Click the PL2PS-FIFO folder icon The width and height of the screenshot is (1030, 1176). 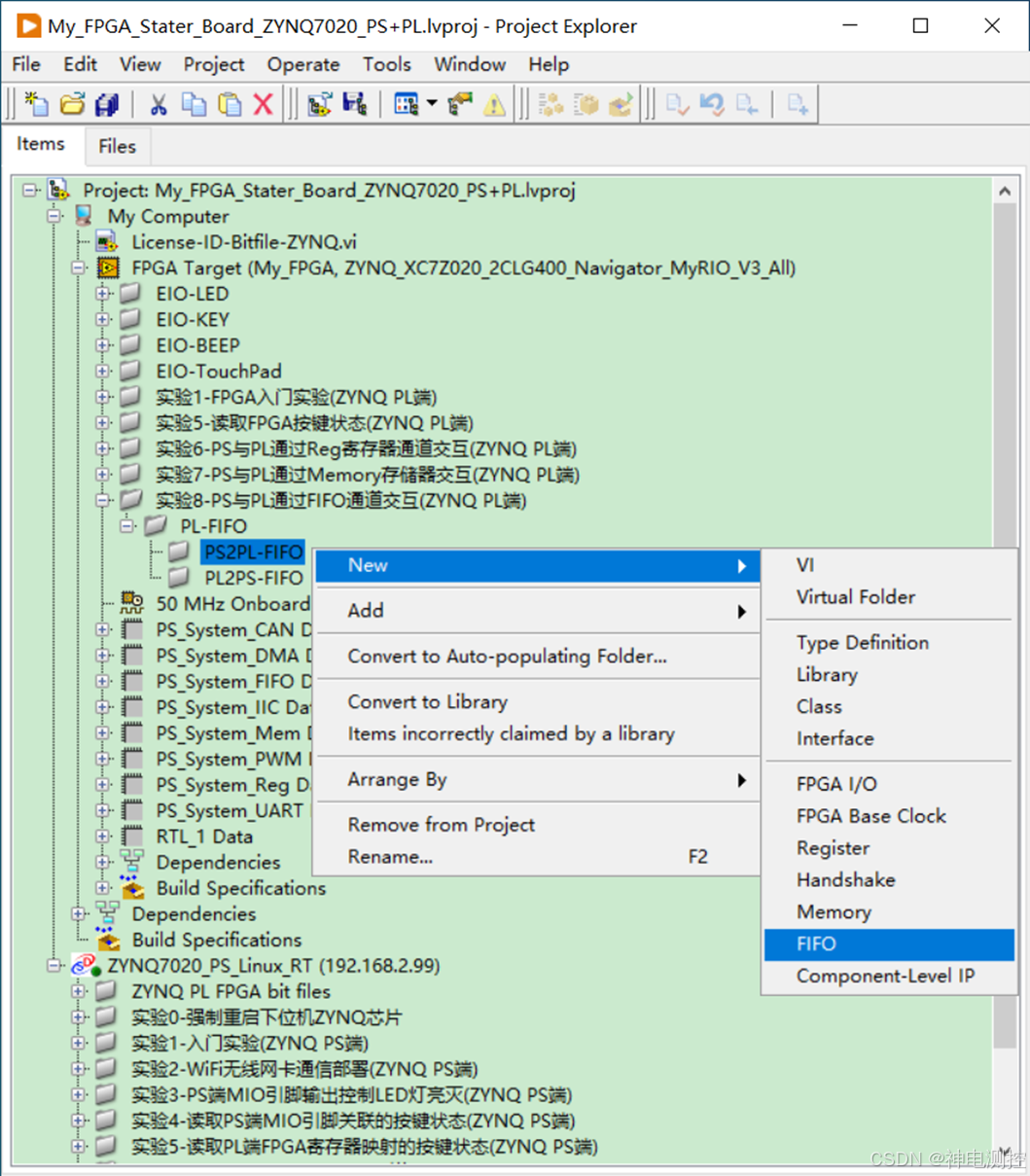point(179,578)
